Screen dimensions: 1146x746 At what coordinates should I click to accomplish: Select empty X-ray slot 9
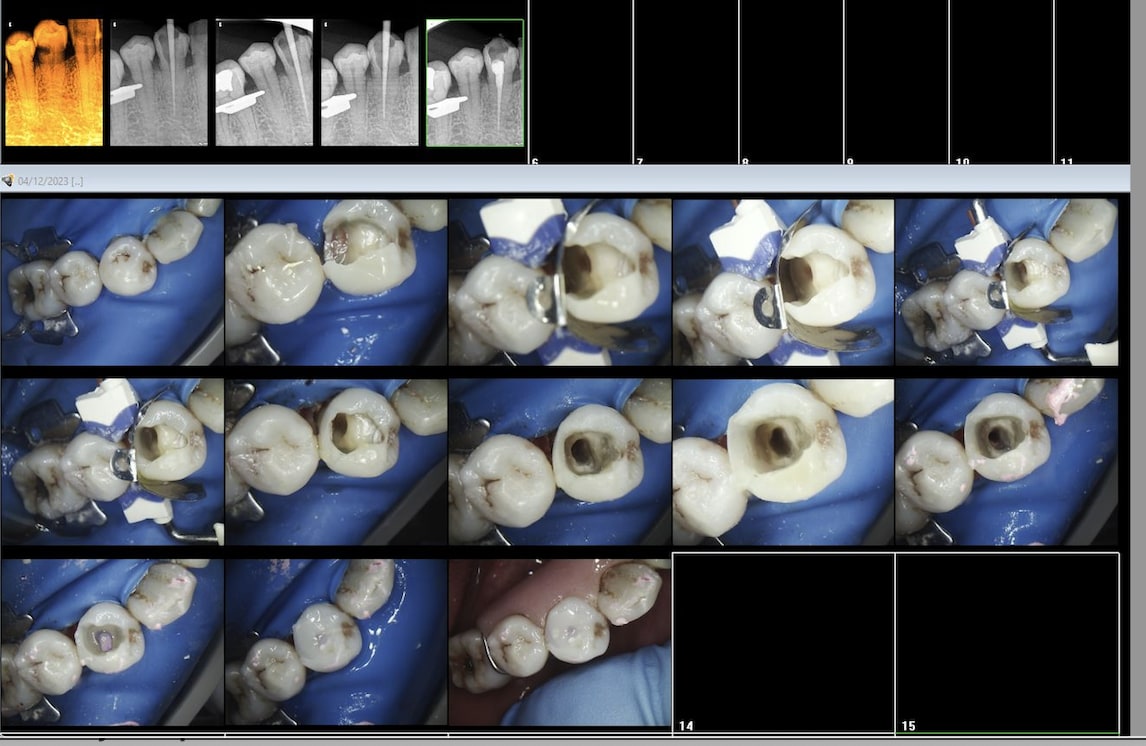[x=896, y=82]
